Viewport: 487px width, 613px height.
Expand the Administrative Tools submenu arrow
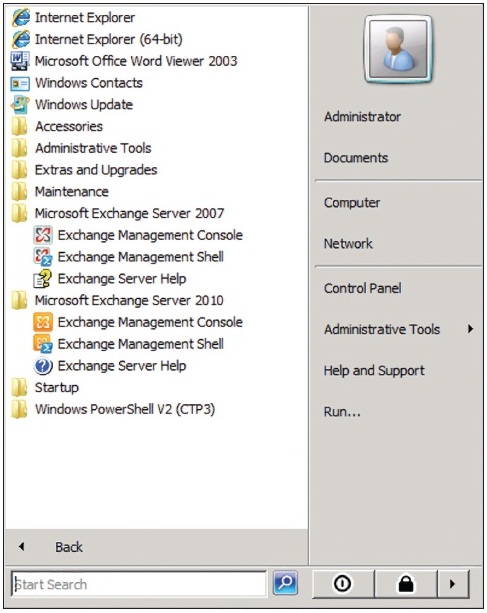tap(471, 329)
